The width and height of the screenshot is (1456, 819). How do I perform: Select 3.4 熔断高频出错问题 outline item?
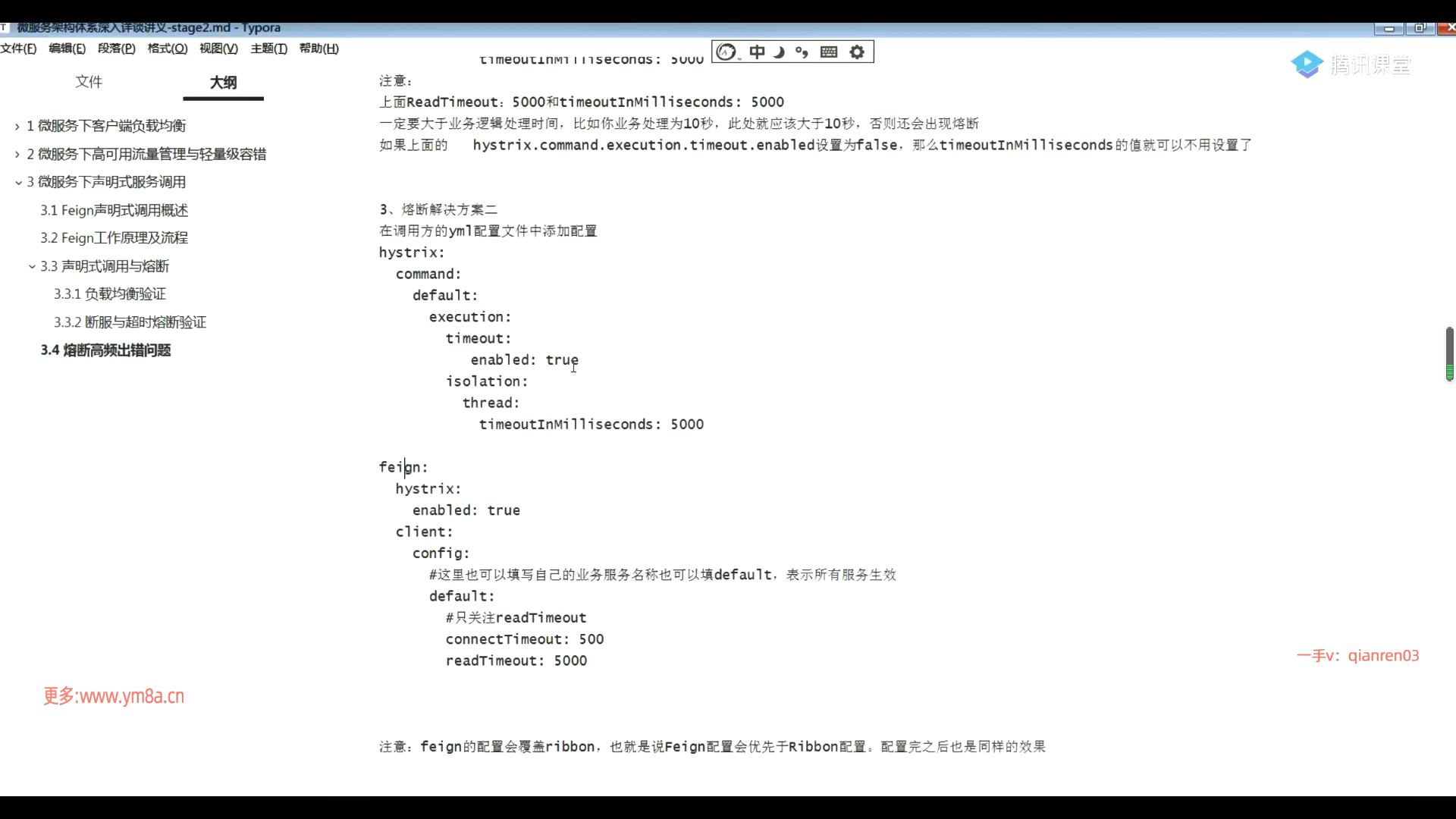click(x=105, y=350)
